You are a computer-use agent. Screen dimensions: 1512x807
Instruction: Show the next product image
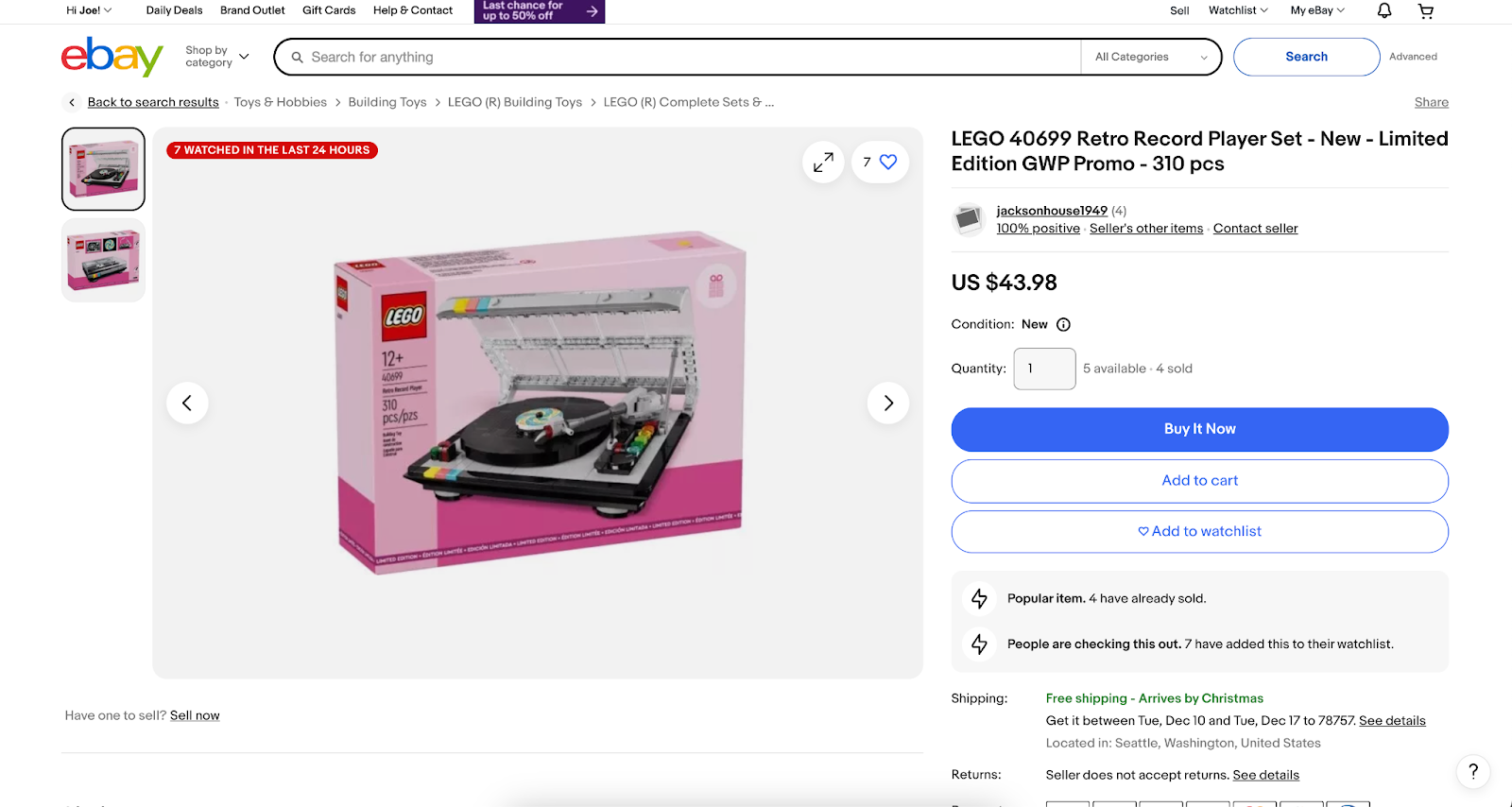887,403
